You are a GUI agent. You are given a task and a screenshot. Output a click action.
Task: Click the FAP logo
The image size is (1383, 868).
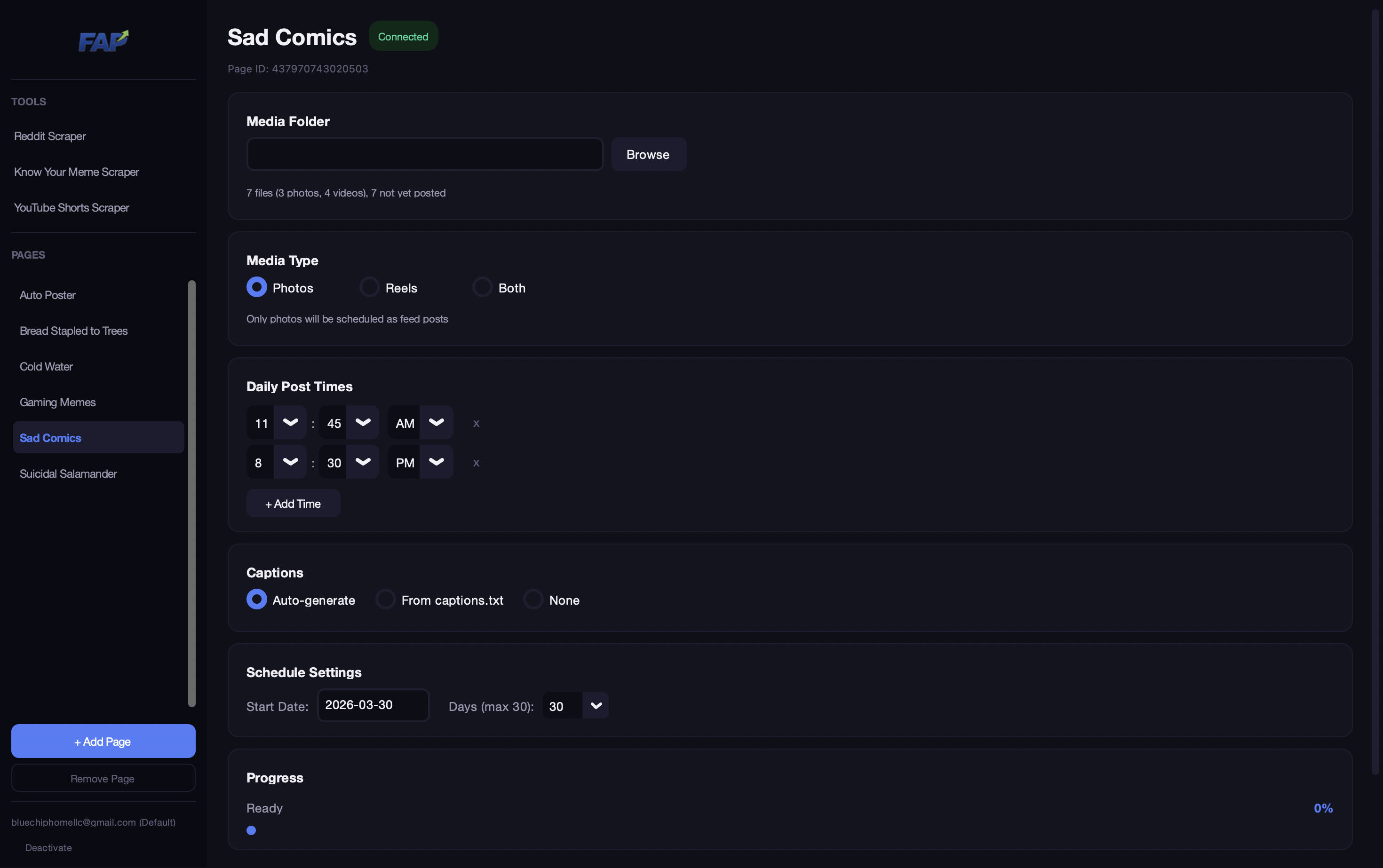click(103, 40)
